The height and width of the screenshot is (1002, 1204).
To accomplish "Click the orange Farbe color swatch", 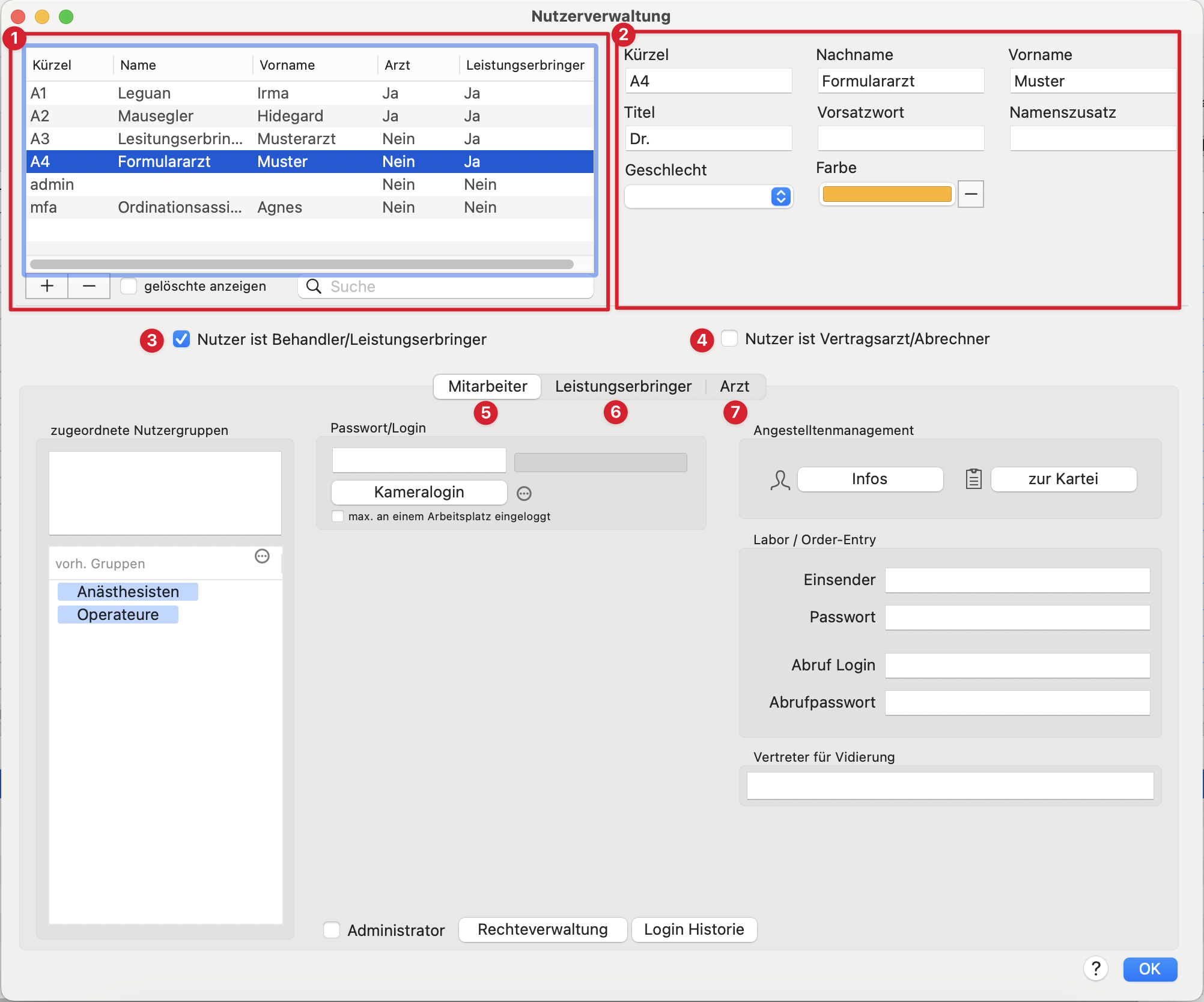I will 887,194.
